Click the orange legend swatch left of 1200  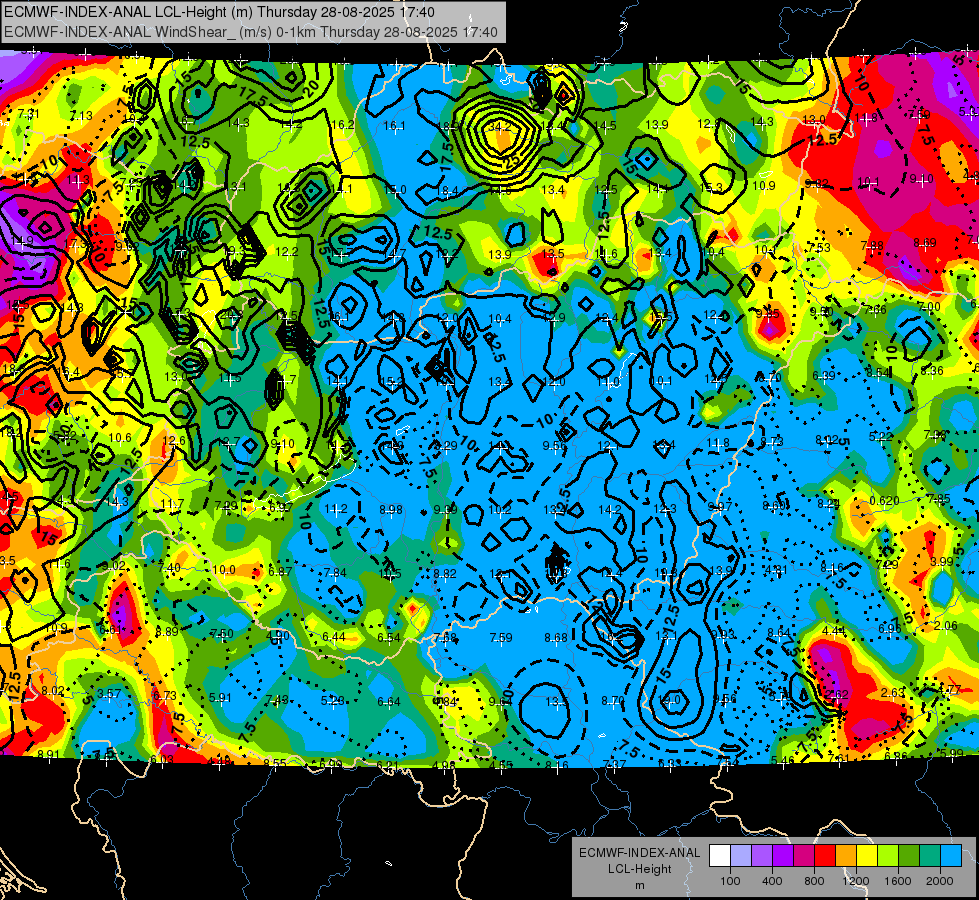(846, 856)
